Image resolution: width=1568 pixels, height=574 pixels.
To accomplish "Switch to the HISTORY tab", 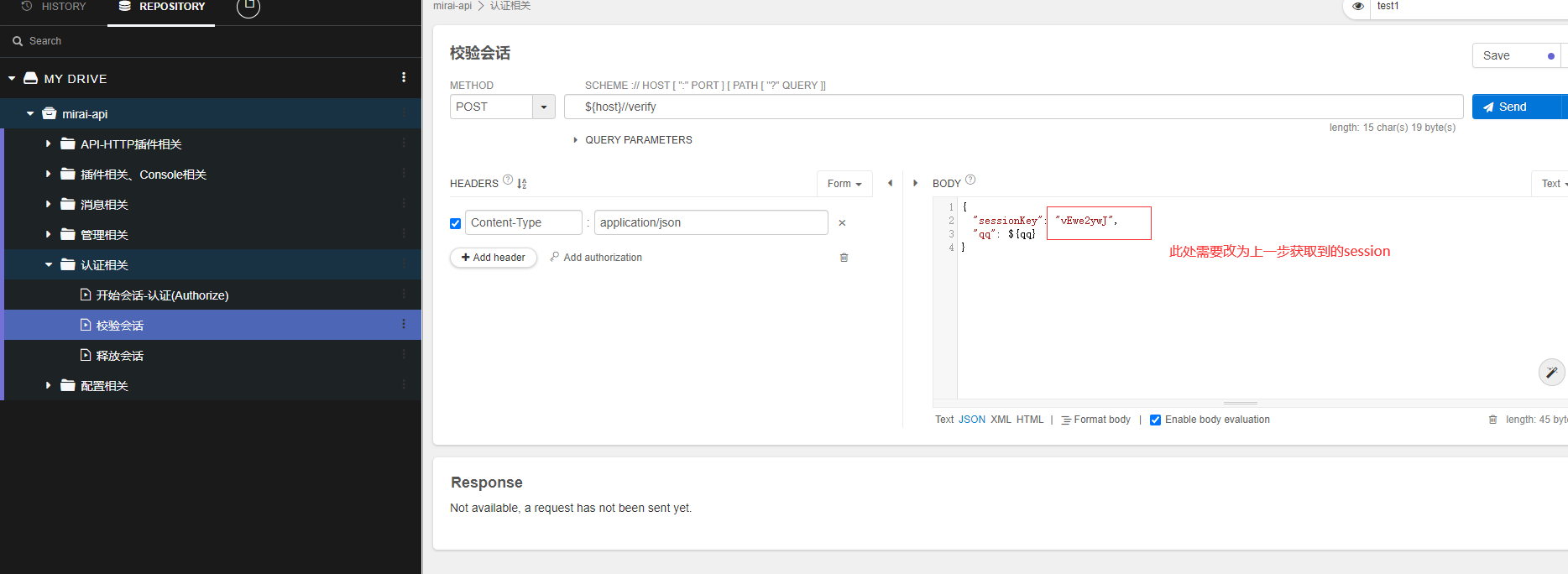I will coord(54,7).
